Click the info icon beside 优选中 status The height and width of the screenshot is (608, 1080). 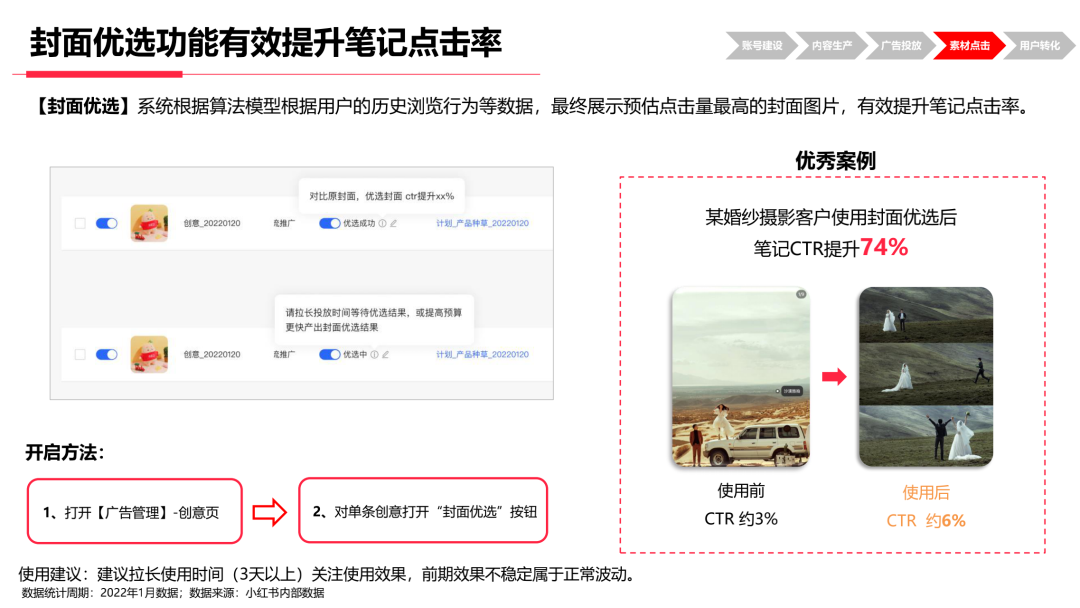coord(375,354)
